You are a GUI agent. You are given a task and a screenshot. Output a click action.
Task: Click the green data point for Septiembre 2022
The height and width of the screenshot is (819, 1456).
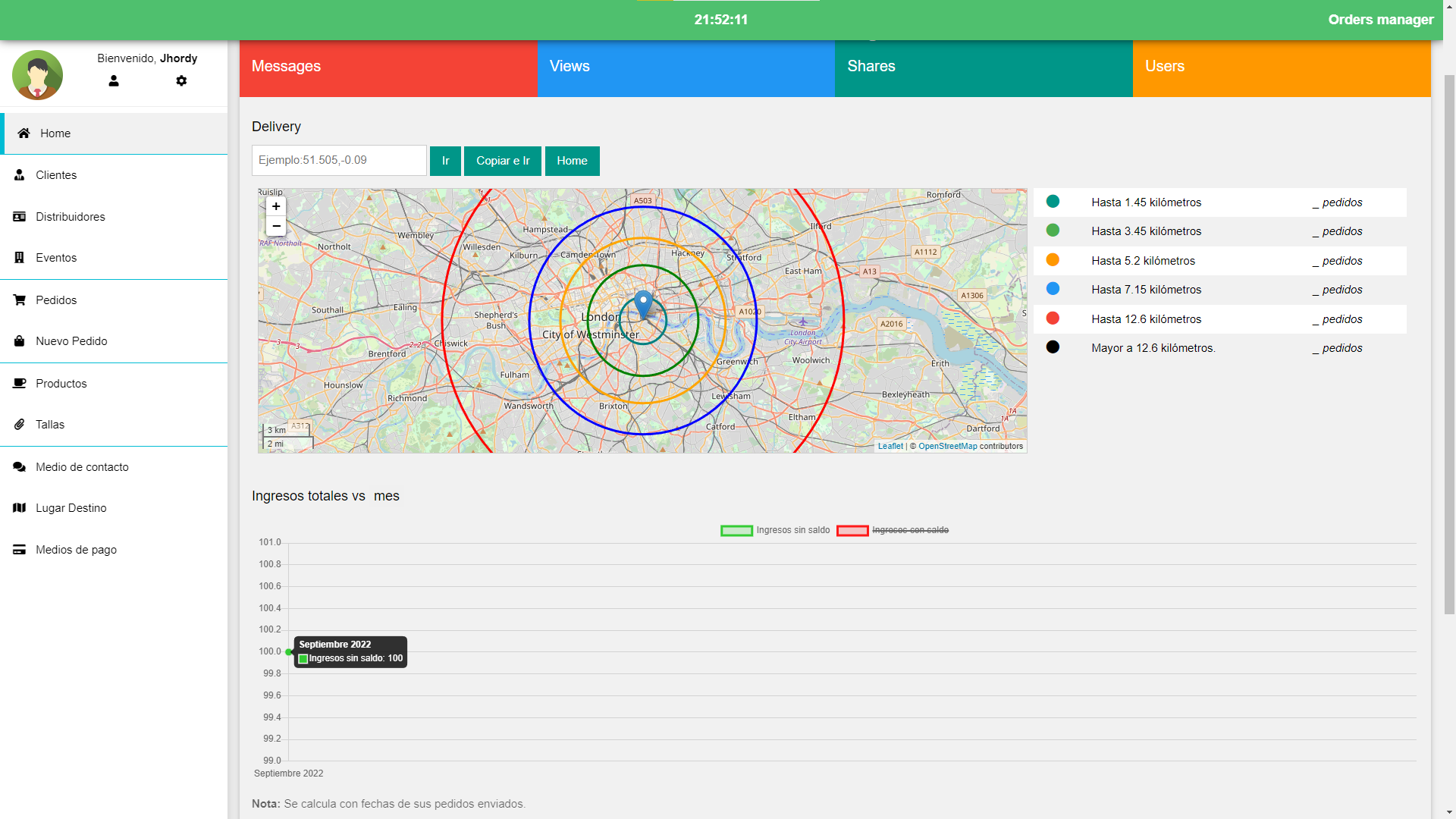pyautogui.click(x=289, y=651)
